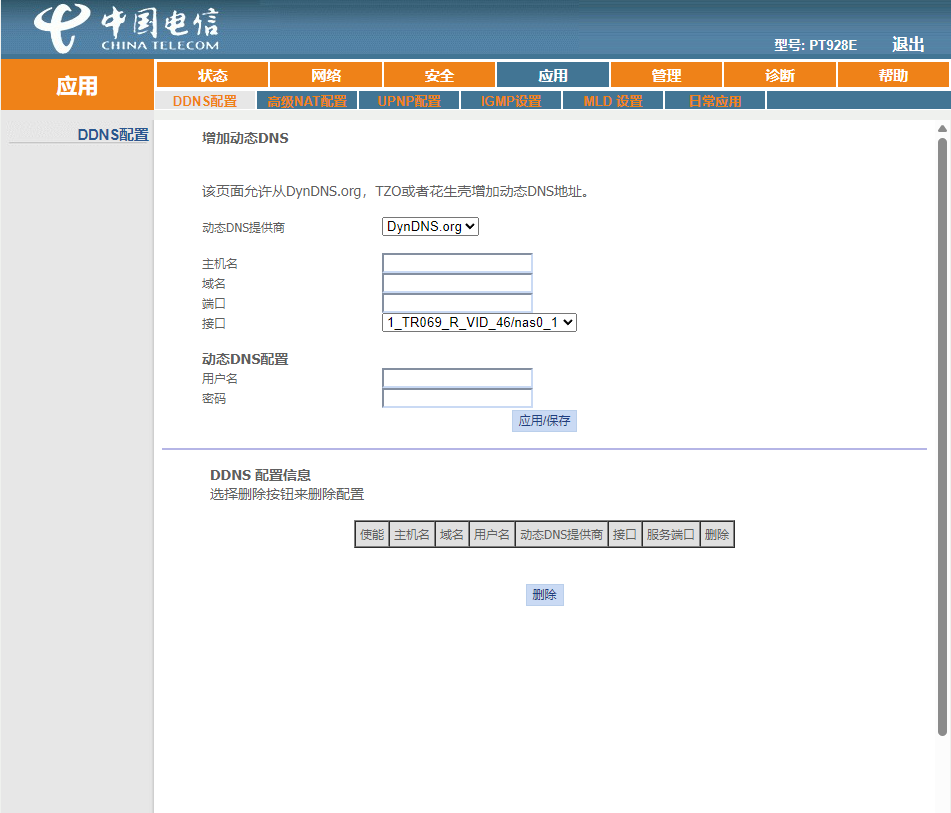Click the 帮助 tab

click(893, 74)
